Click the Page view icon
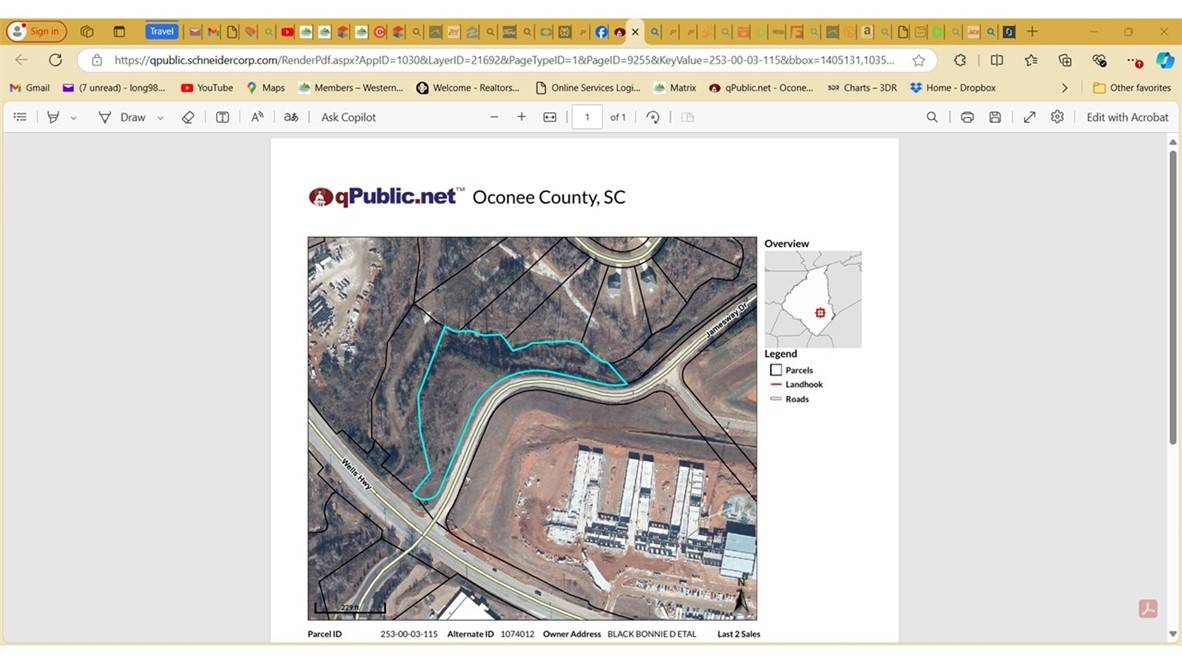This screenshot has height=664, width=1182. [x=687, y=117]
